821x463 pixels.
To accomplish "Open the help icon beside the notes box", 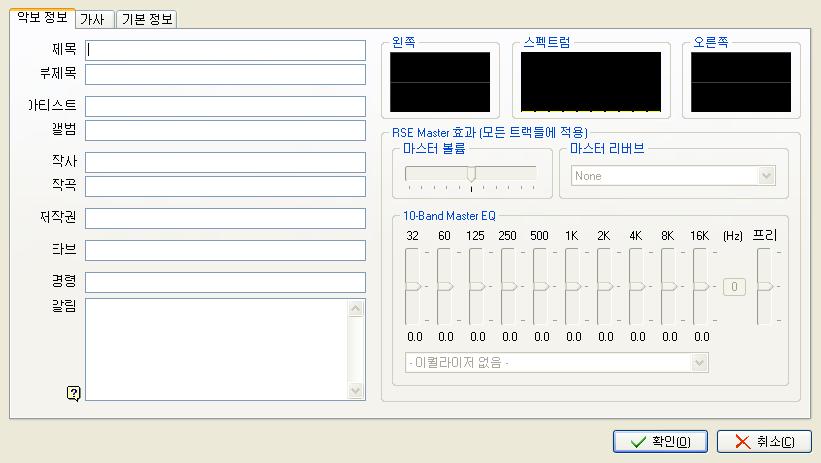I will coord(74,392).
